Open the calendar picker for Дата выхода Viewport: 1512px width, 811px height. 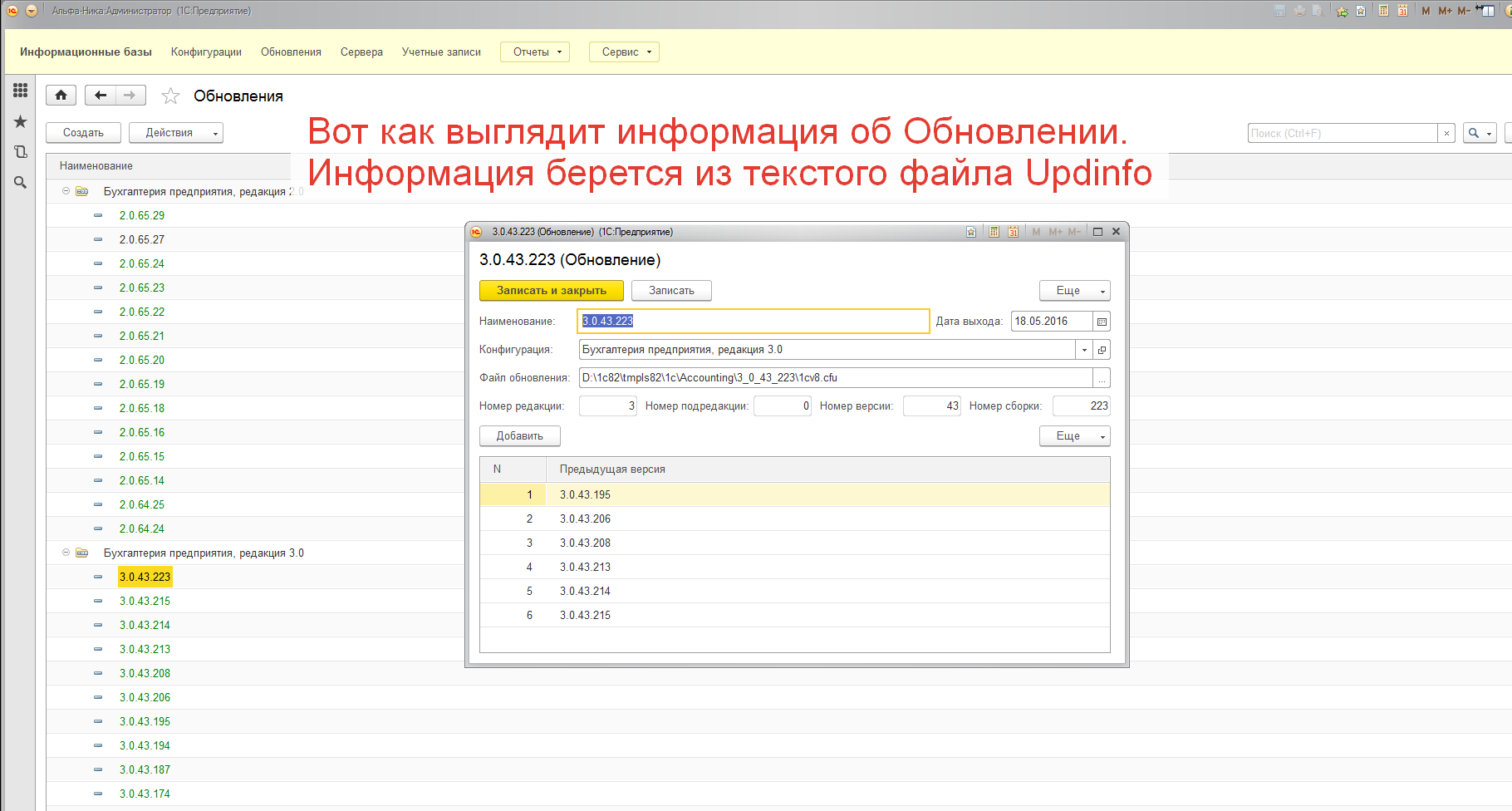[1102, 322]
